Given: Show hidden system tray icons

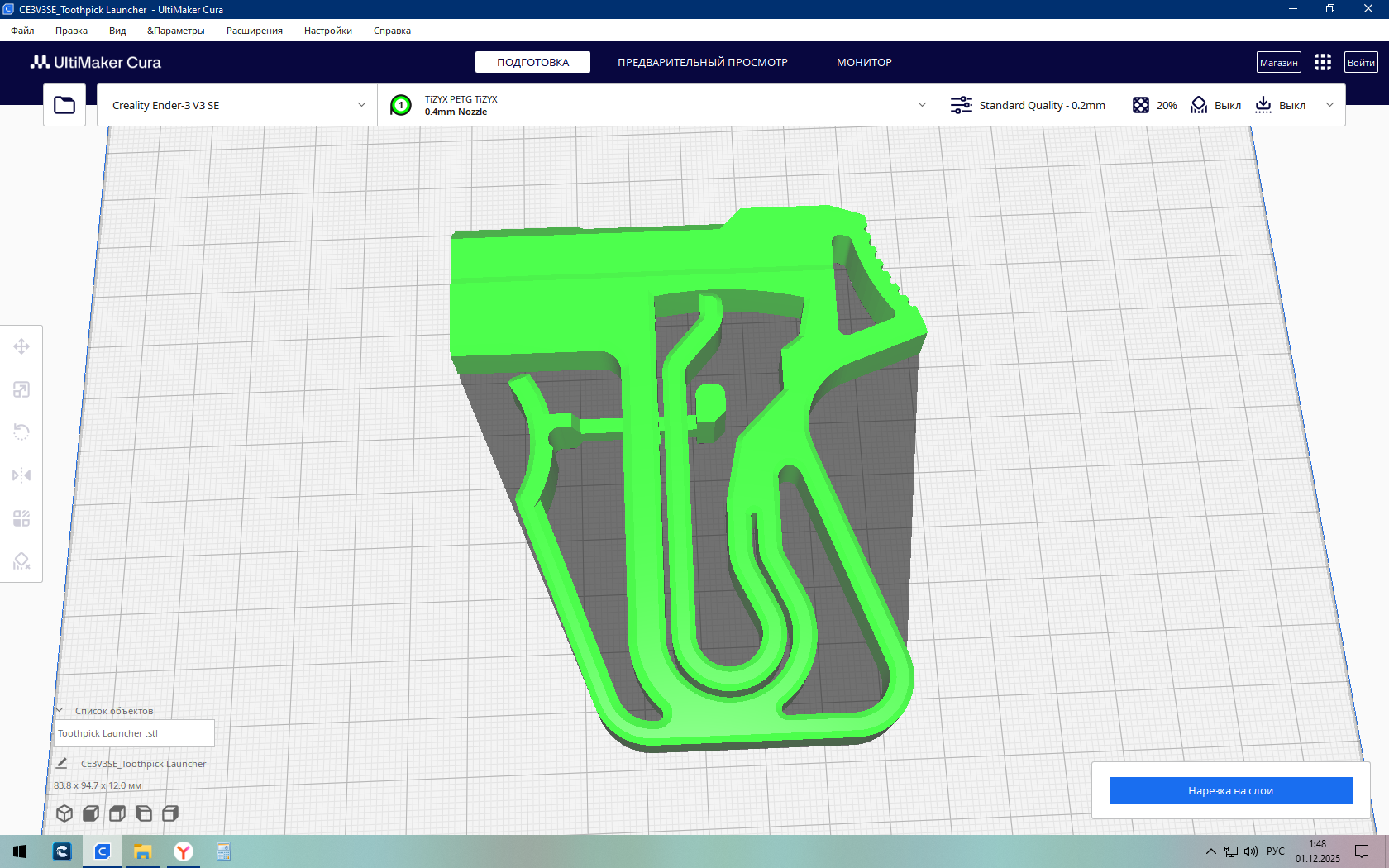Looking at the screenshot, I should coord(1211,851).
